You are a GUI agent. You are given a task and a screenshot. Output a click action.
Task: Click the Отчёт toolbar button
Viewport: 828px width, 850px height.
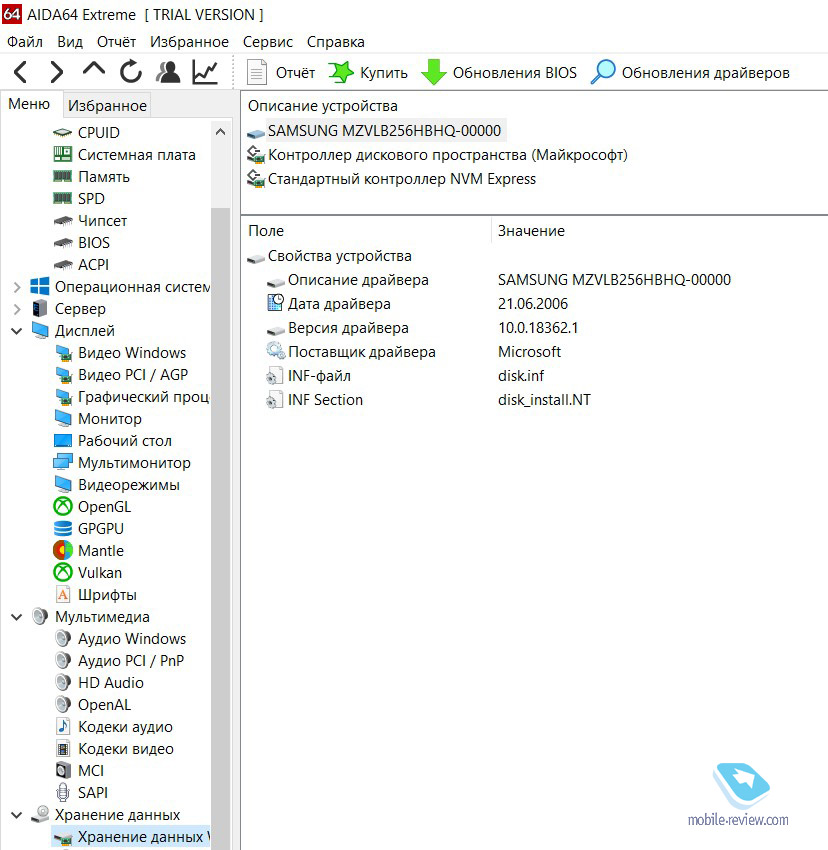pyautogui.click(x=281, y=72)
